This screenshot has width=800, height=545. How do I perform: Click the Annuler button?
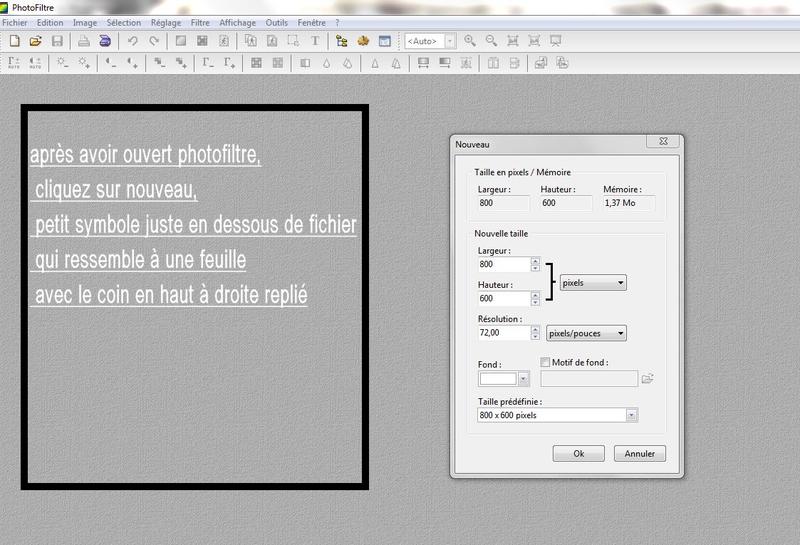(640, 453)
